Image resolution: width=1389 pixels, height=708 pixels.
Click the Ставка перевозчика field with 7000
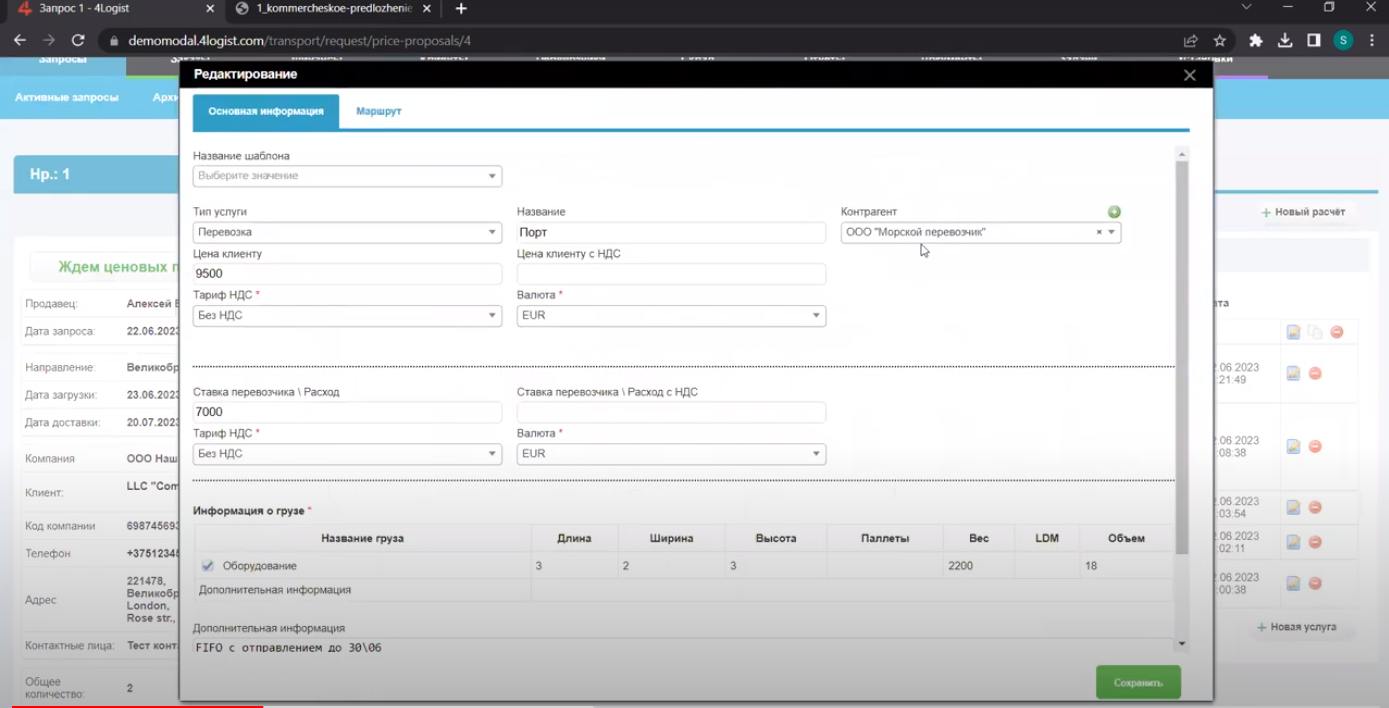[347, 412]
